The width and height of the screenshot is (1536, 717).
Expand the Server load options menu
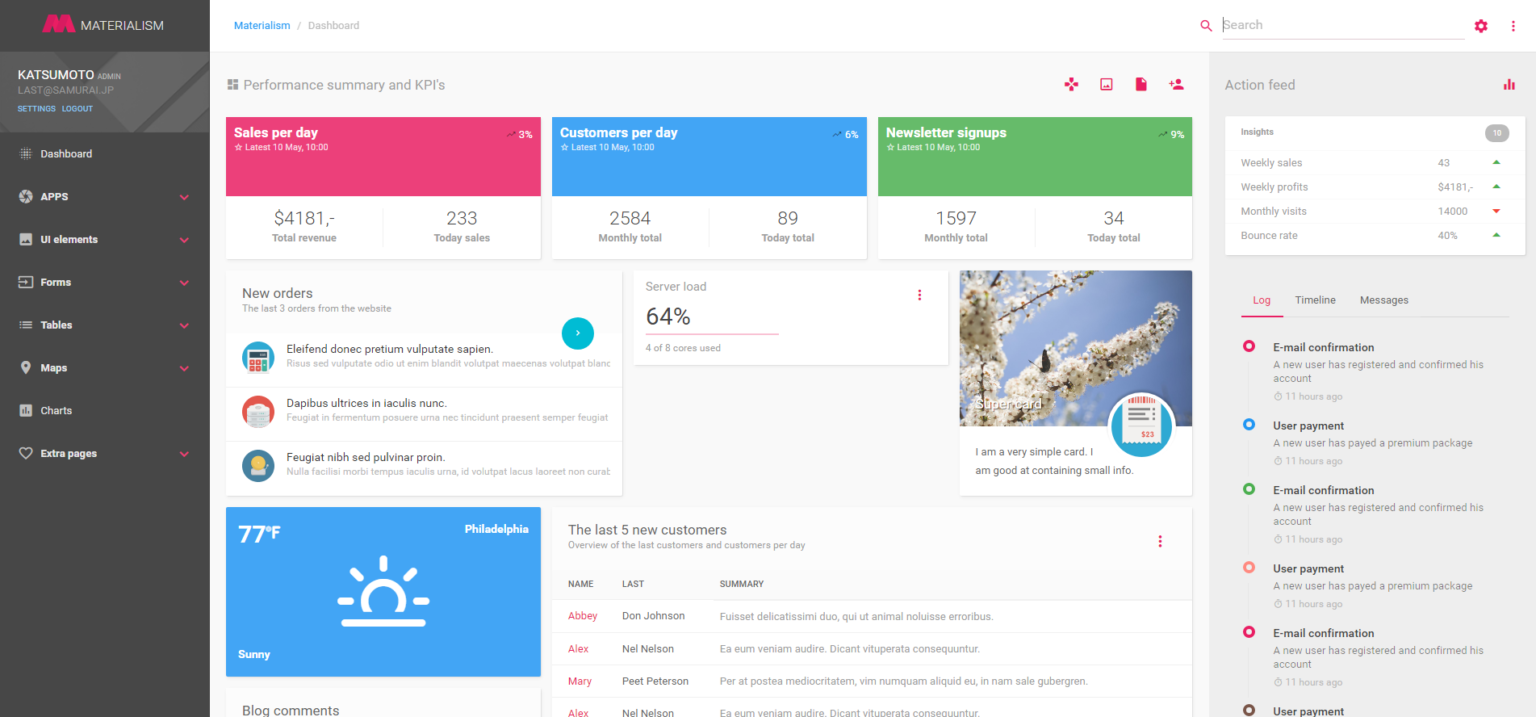coord(919,294)
